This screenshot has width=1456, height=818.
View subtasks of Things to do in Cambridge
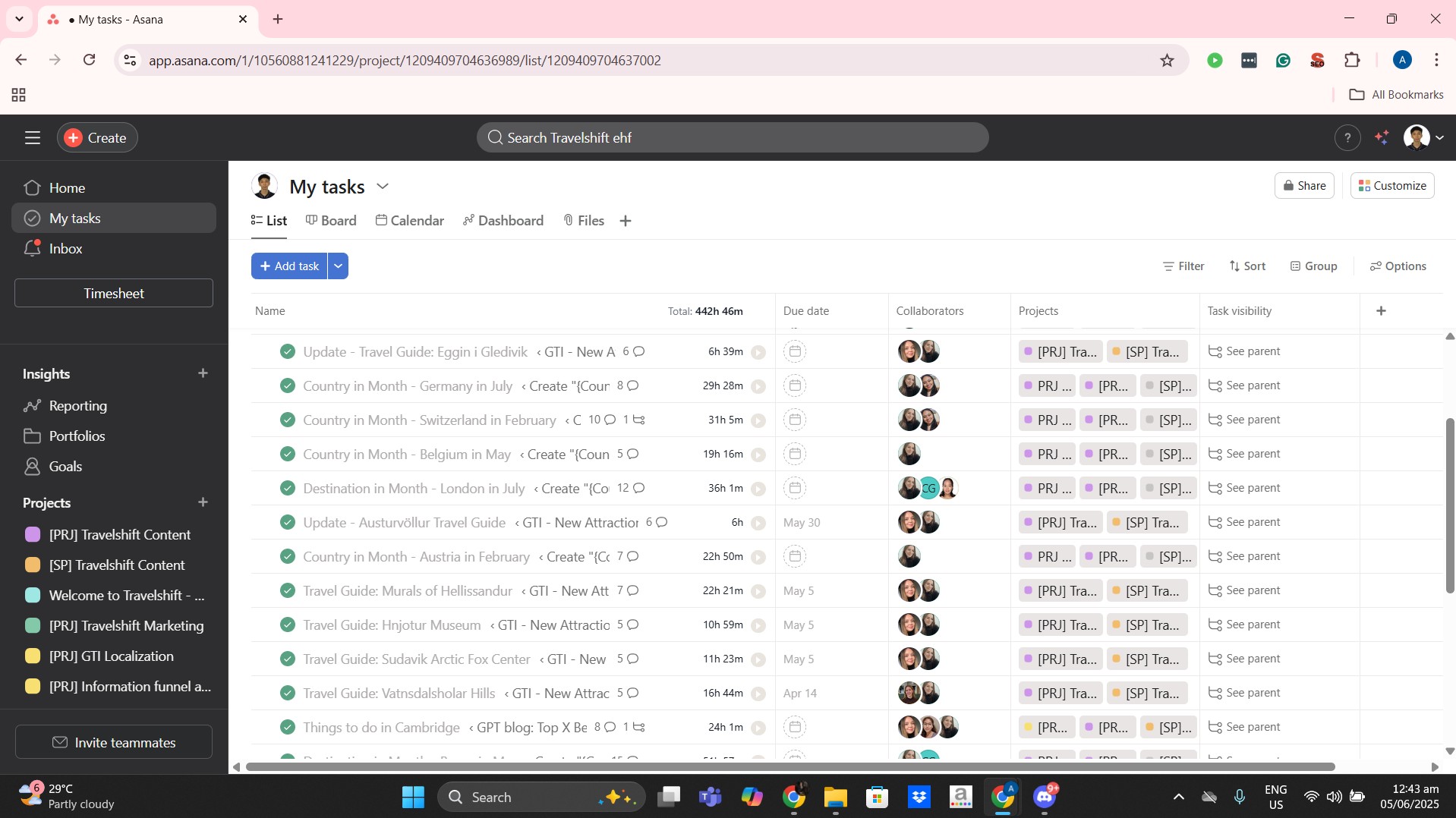pos(634,727)
